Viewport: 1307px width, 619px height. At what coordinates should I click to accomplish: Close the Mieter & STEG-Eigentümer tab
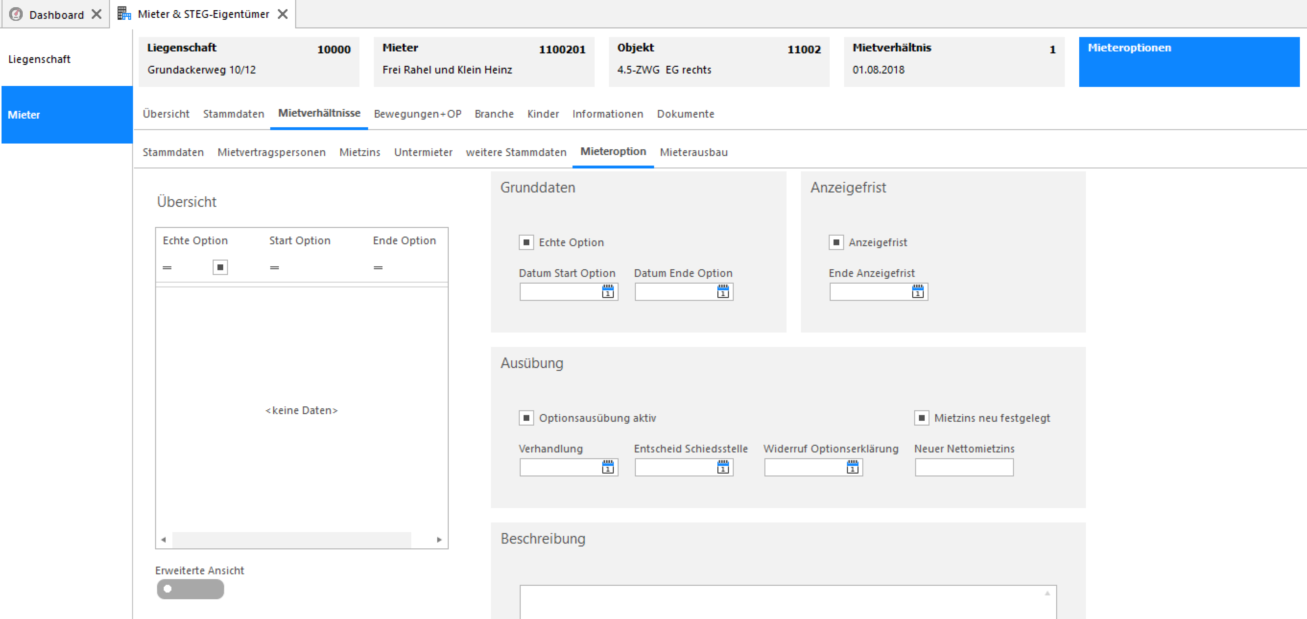point(283,15)
